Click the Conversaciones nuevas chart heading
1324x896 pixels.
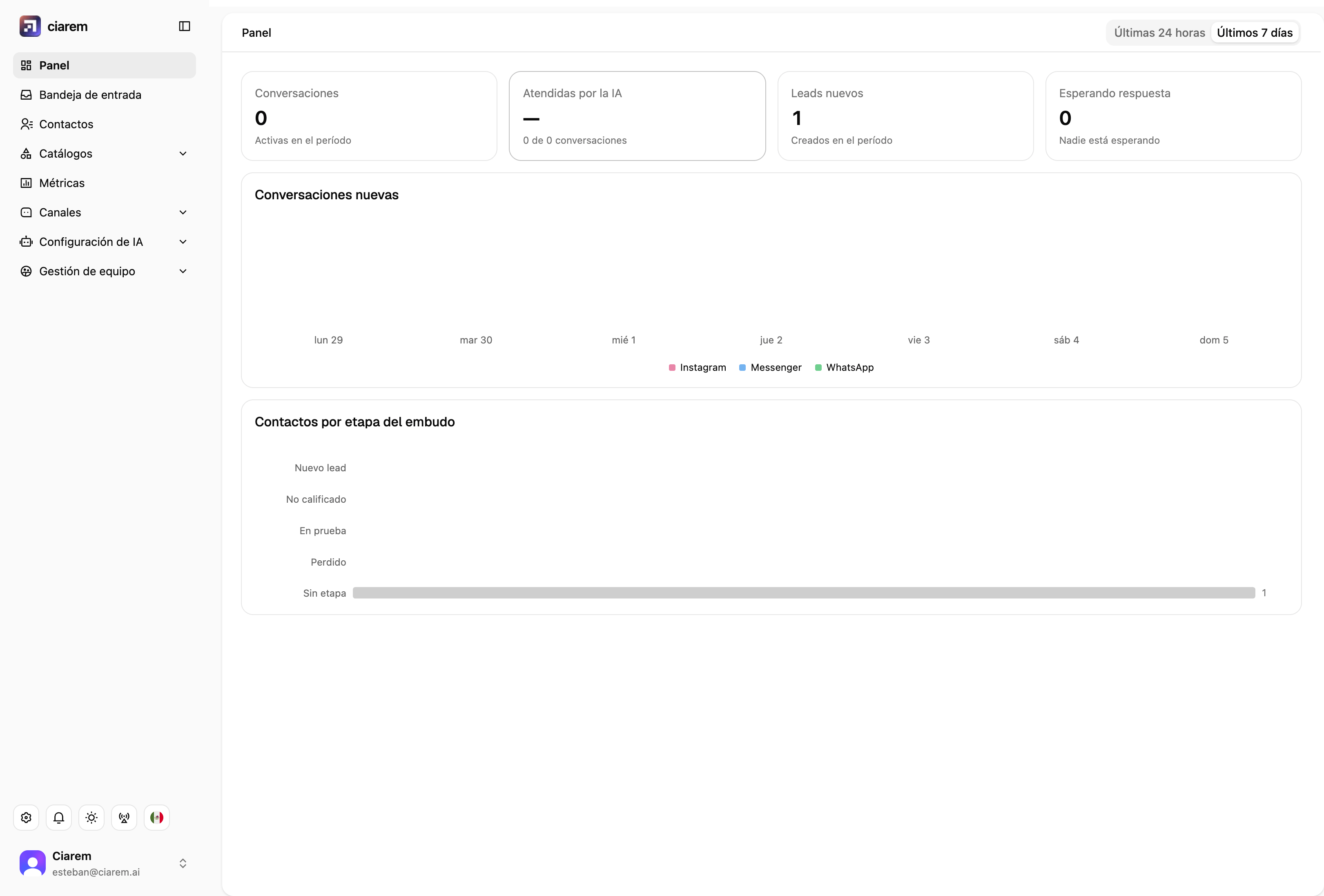326,195
